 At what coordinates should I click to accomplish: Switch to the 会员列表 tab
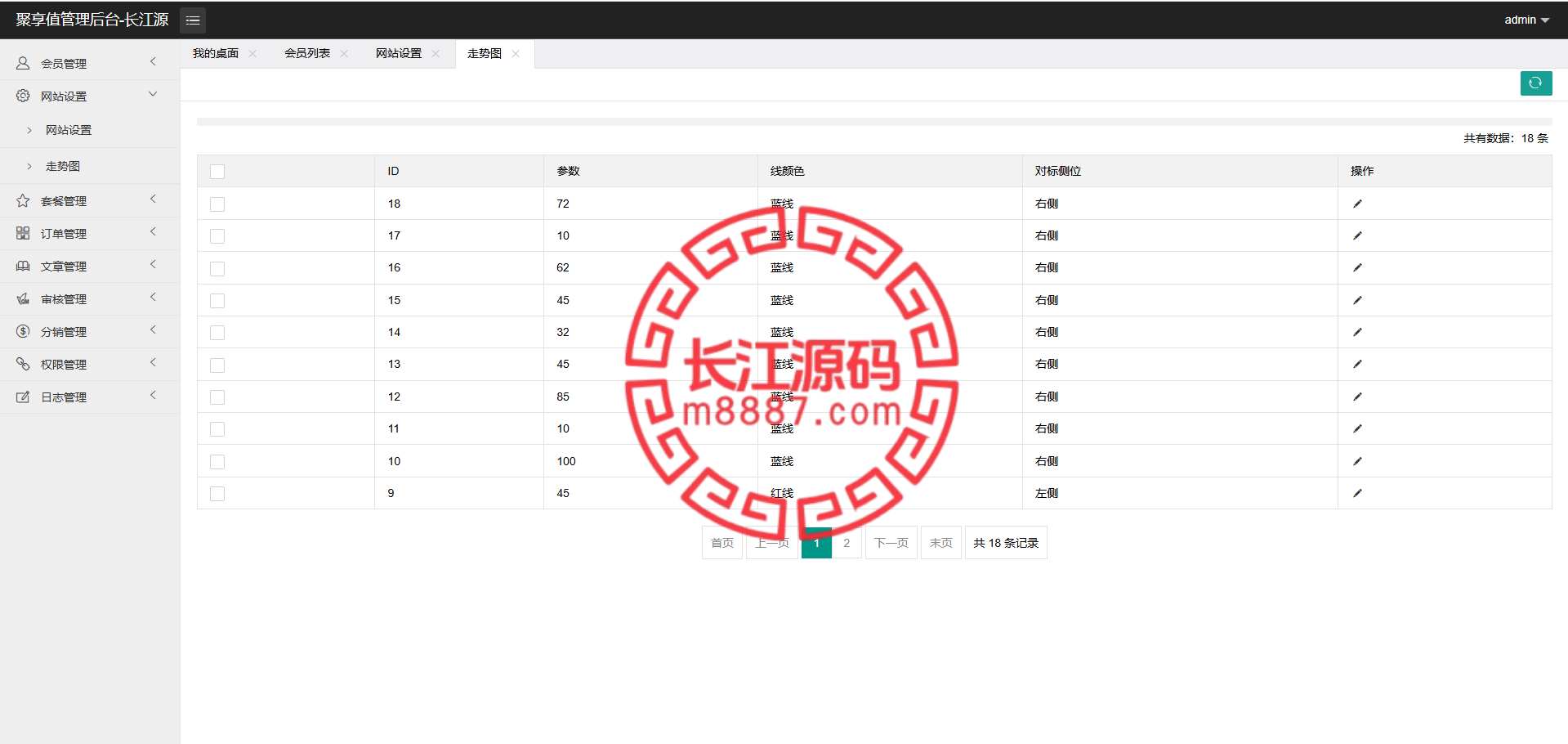[307, 53]
